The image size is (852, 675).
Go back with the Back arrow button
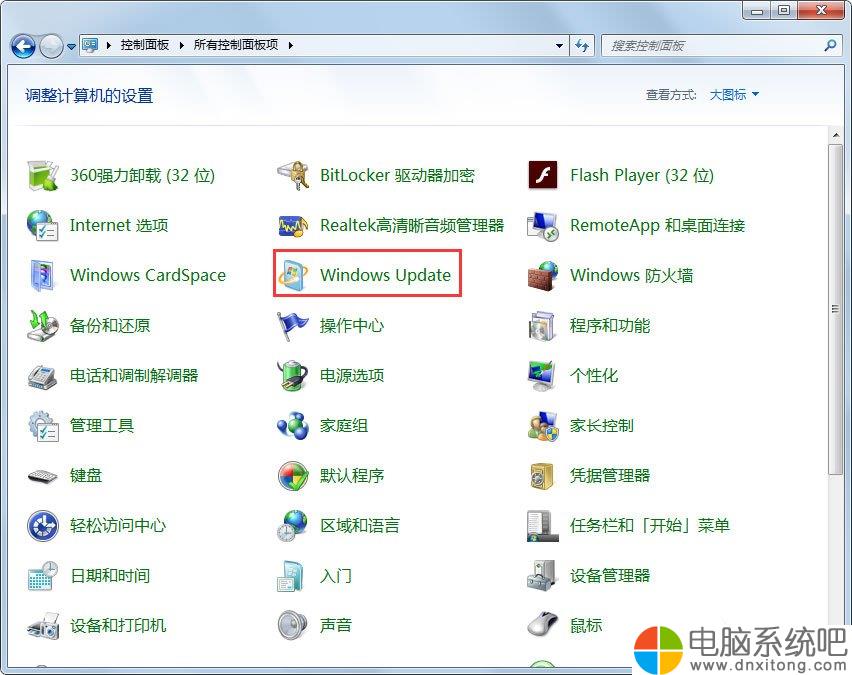coord(23,47)
